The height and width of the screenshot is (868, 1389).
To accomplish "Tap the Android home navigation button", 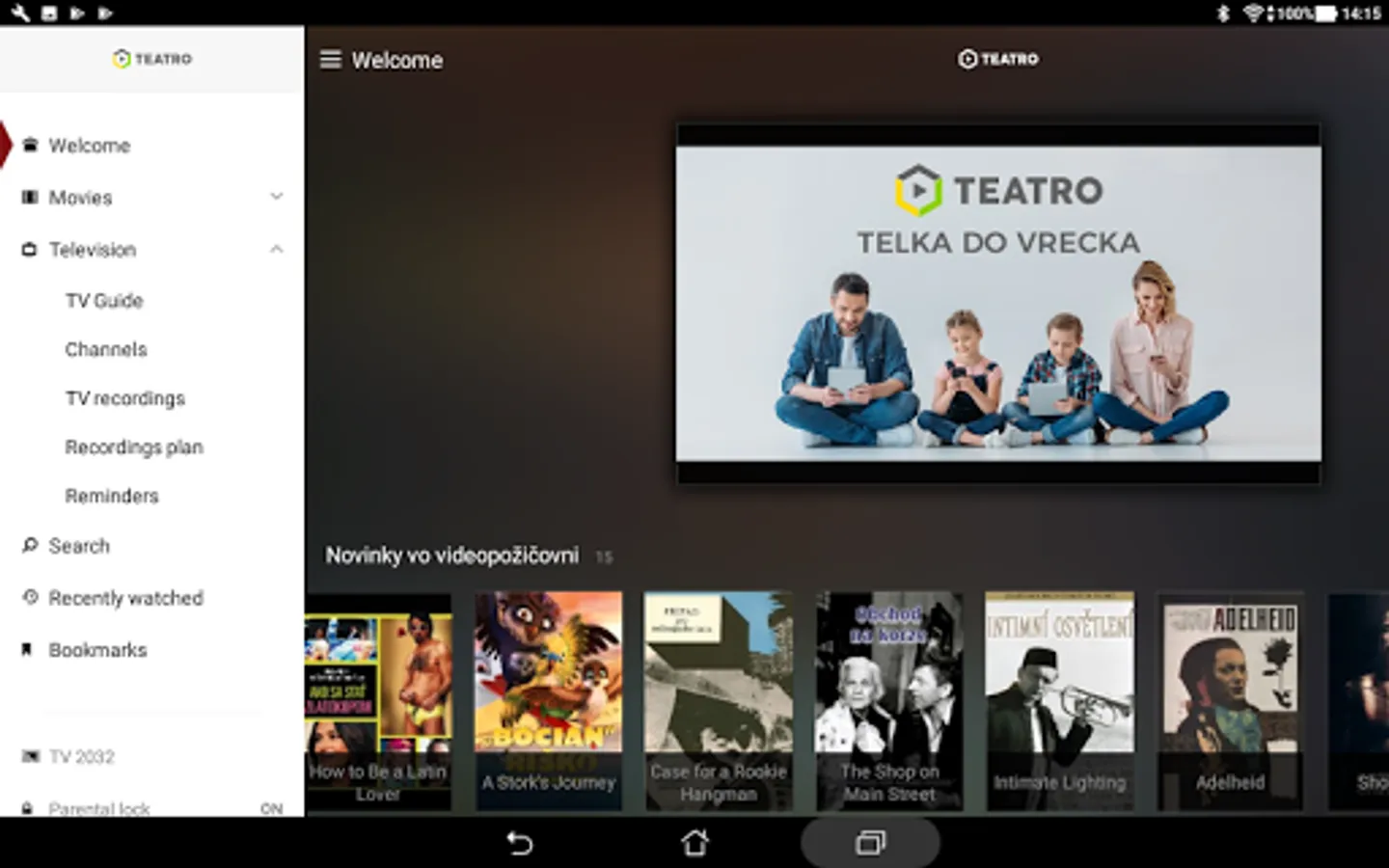I will tap(694, 844).
